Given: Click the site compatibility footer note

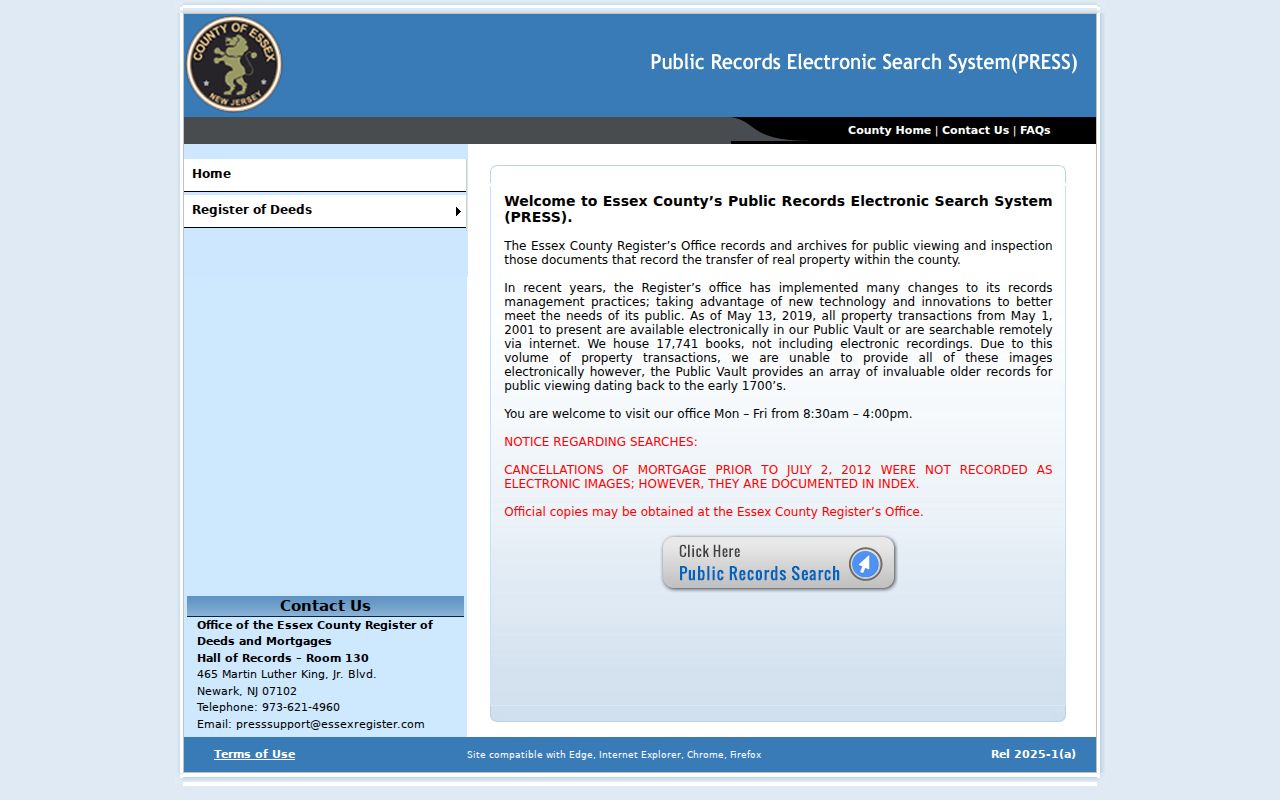Looking at the screenshot, I should point(614,755).
